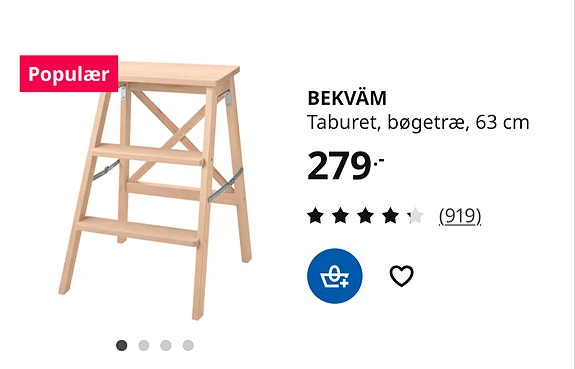This screenshot has width=575, height=369.
Task: Click the third rating star
Action: [x=365, y=216]
